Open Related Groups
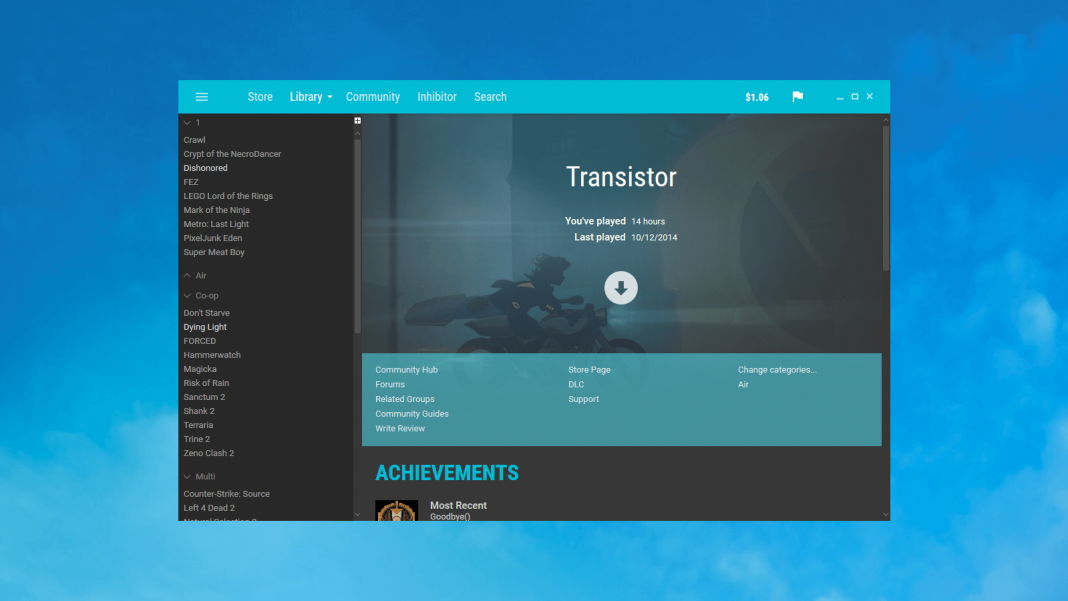This screenshot has height=601, width=1068. pos(405,399)
